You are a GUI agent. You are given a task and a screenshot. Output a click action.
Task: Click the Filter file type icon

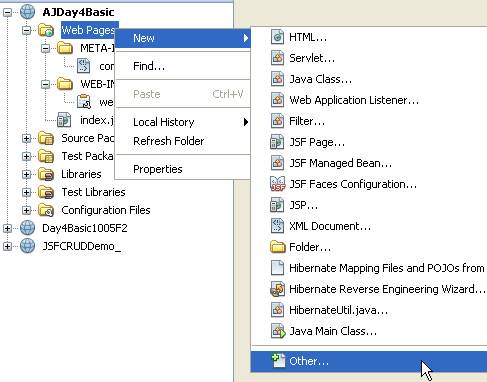277,121
